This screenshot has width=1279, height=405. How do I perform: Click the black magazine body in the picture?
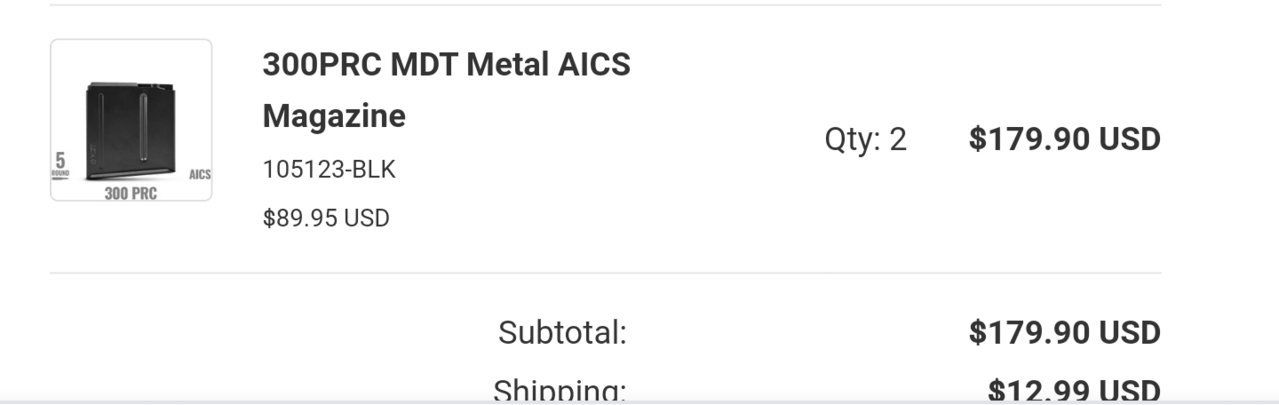[132, 131]
